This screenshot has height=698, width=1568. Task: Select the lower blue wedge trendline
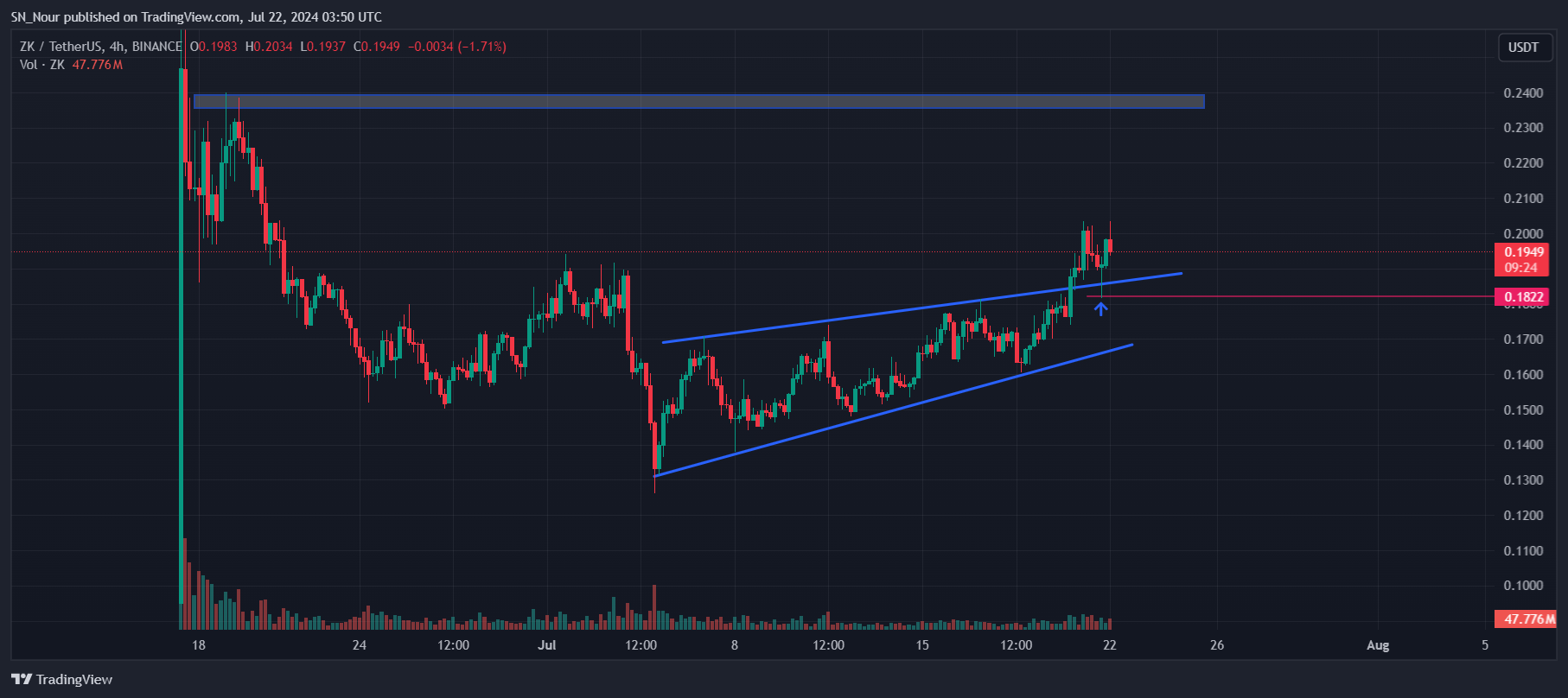[x=893, y=410]
